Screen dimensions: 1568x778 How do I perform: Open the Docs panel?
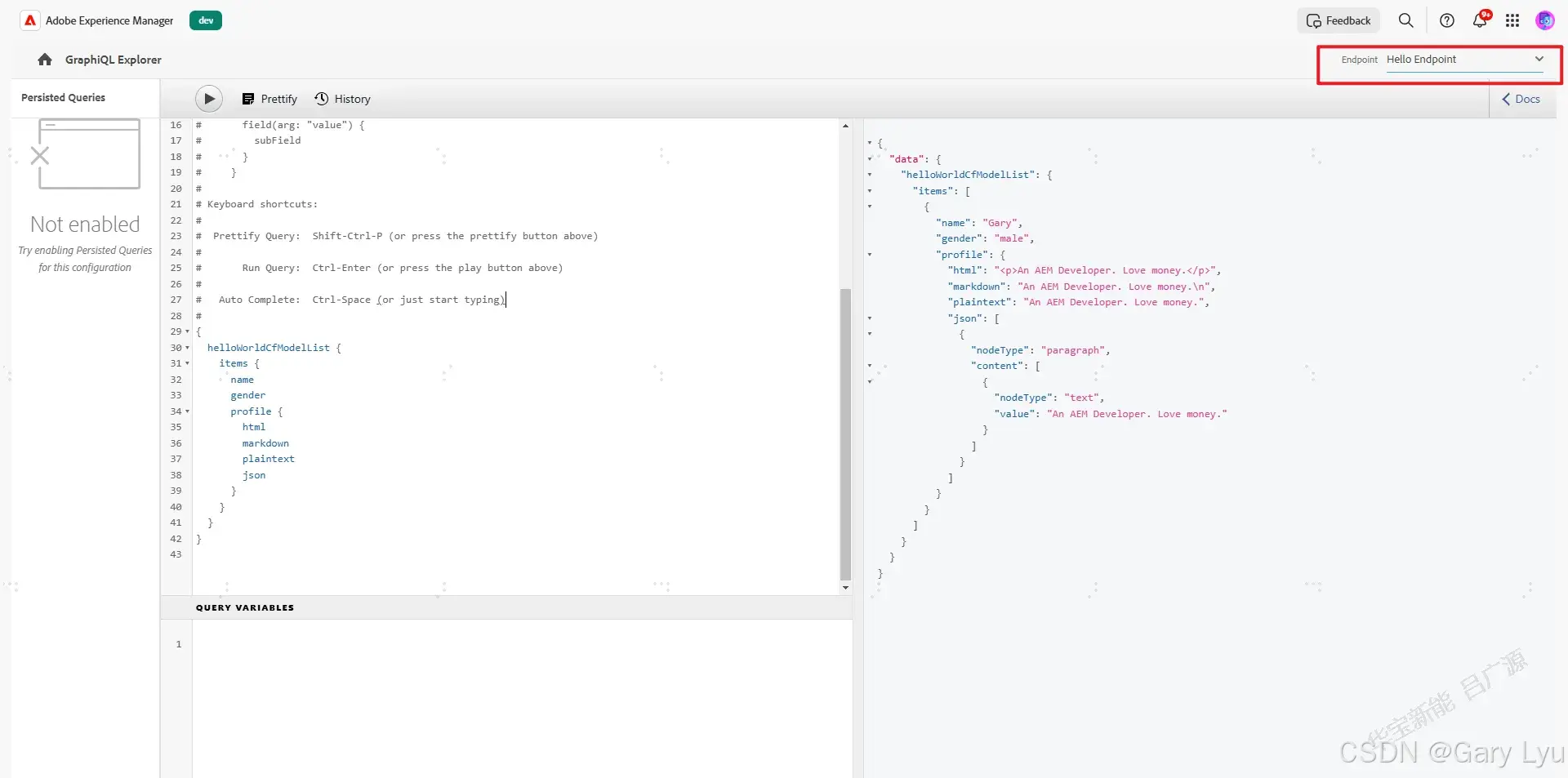click(x=1521, y=99)
